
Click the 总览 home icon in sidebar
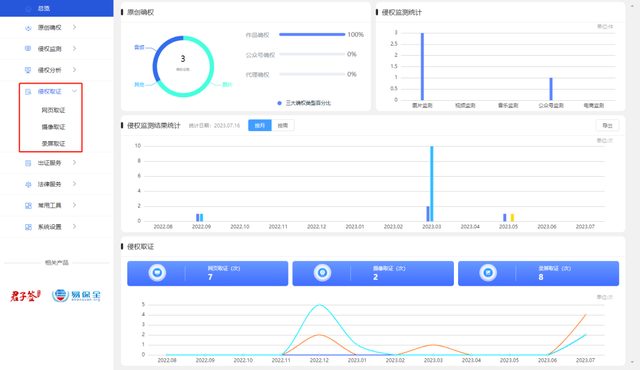(28, 8)
